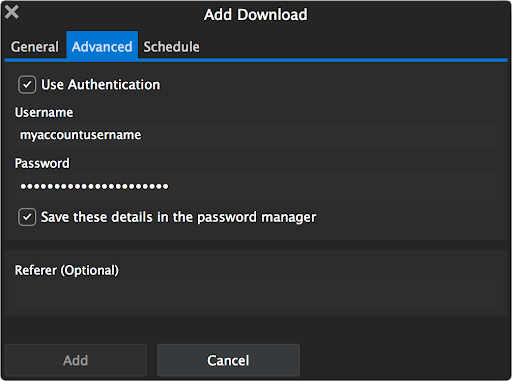
Task: Click the blue divider line under the tabs
Action: (256, 60)
